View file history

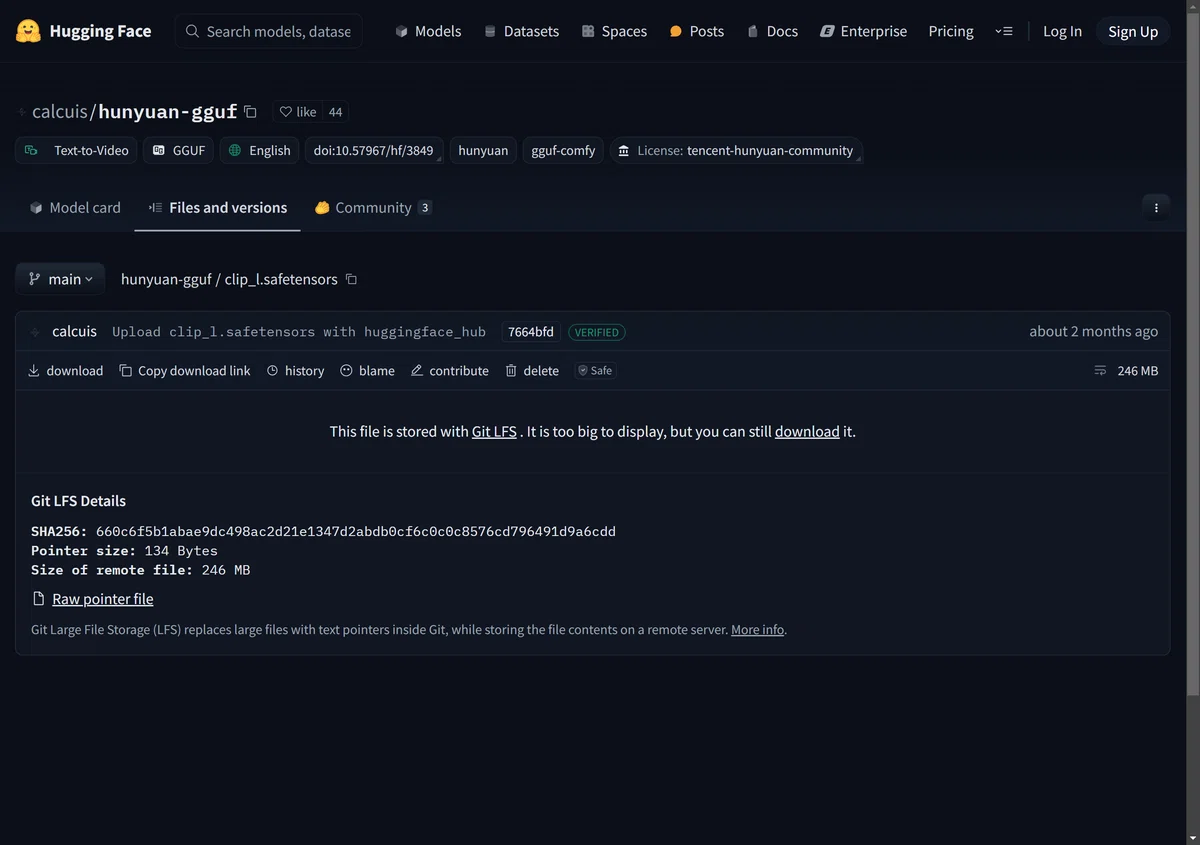click(295, 370)
